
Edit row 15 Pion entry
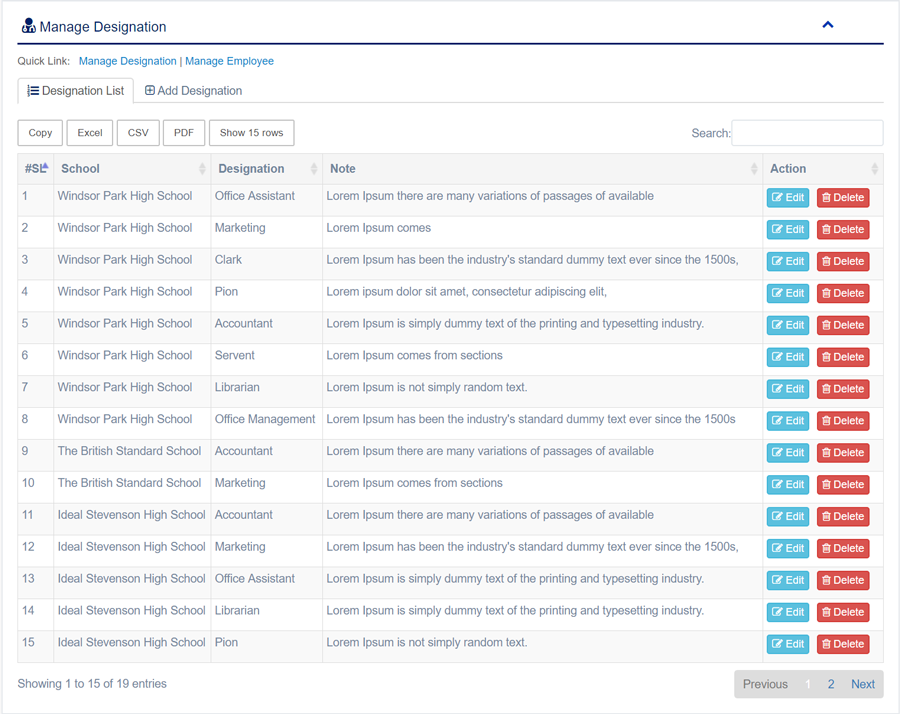788,644
